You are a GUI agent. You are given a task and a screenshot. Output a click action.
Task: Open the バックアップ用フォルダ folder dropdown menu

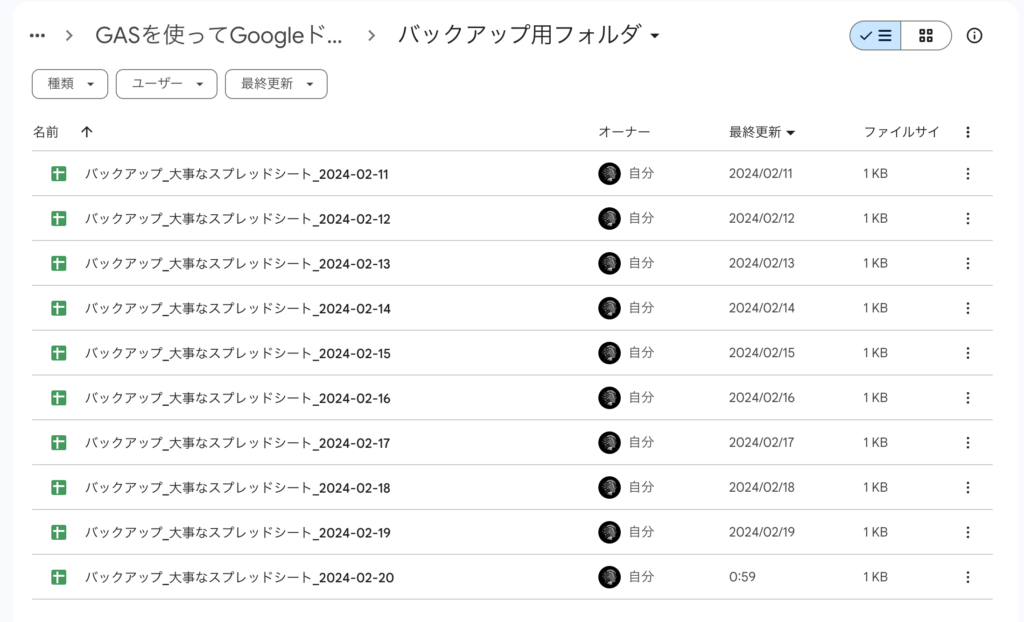tap(655, 37)
